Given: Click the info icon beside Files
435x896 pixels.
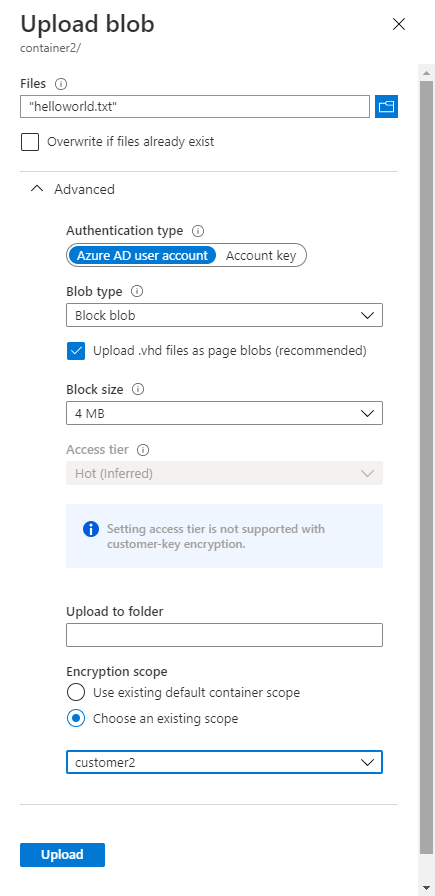Looking at the screenshot, I should [x=61, y=84].
